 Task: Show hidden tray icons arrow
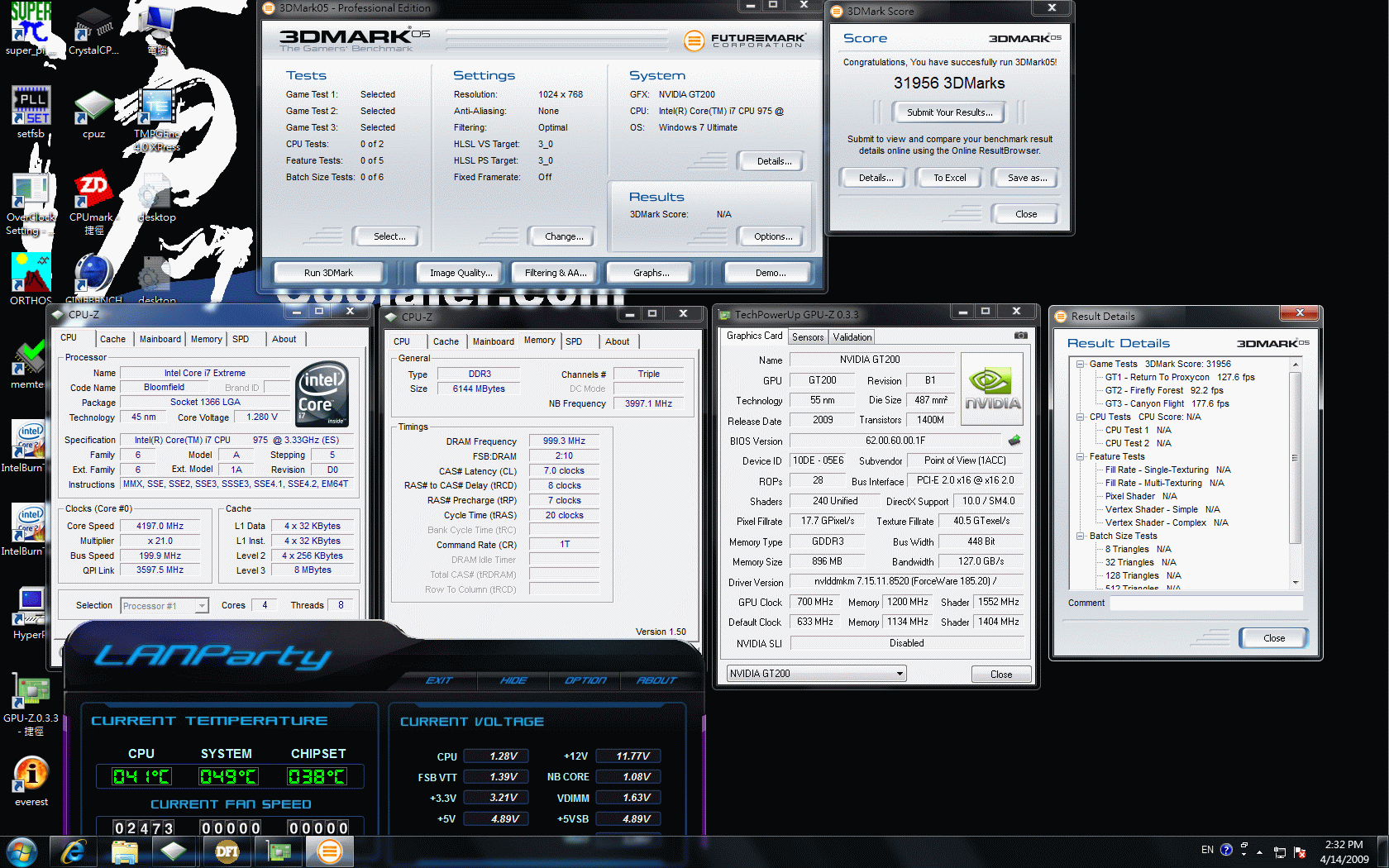(1259, 851)
